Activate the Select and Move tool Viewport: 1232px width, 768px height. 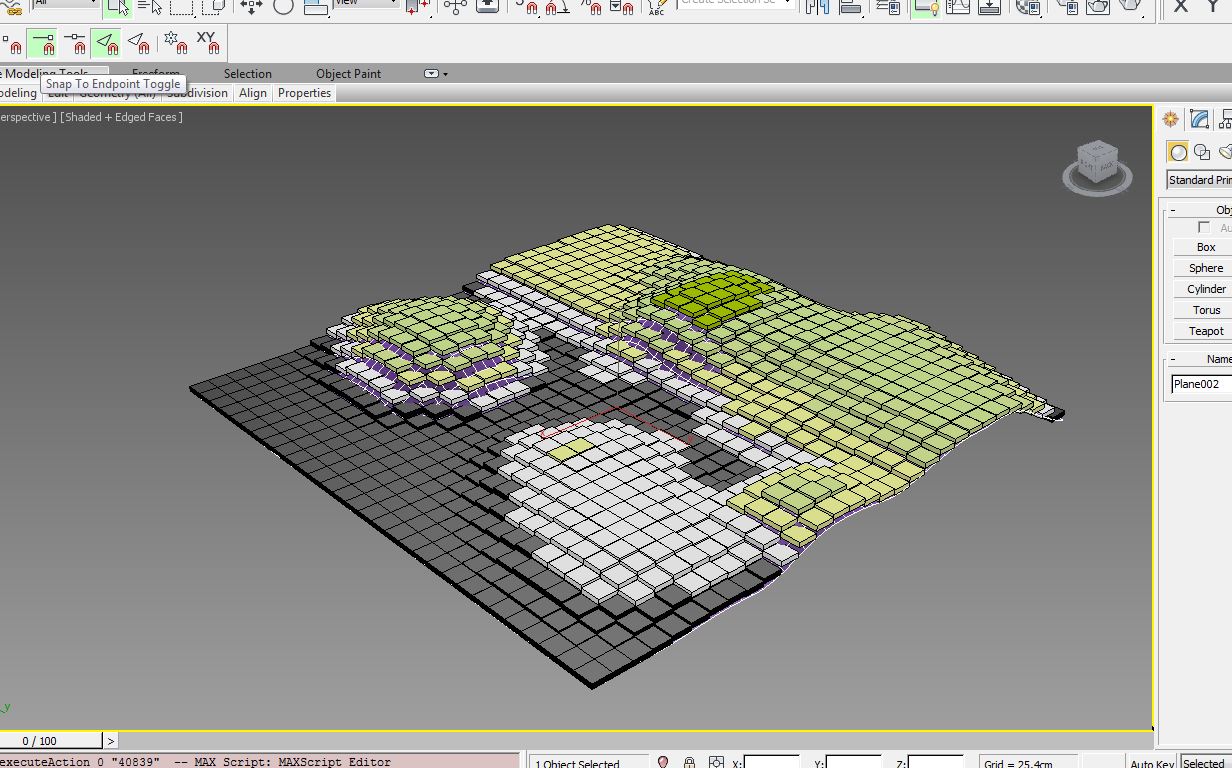(x=251, y=7)
